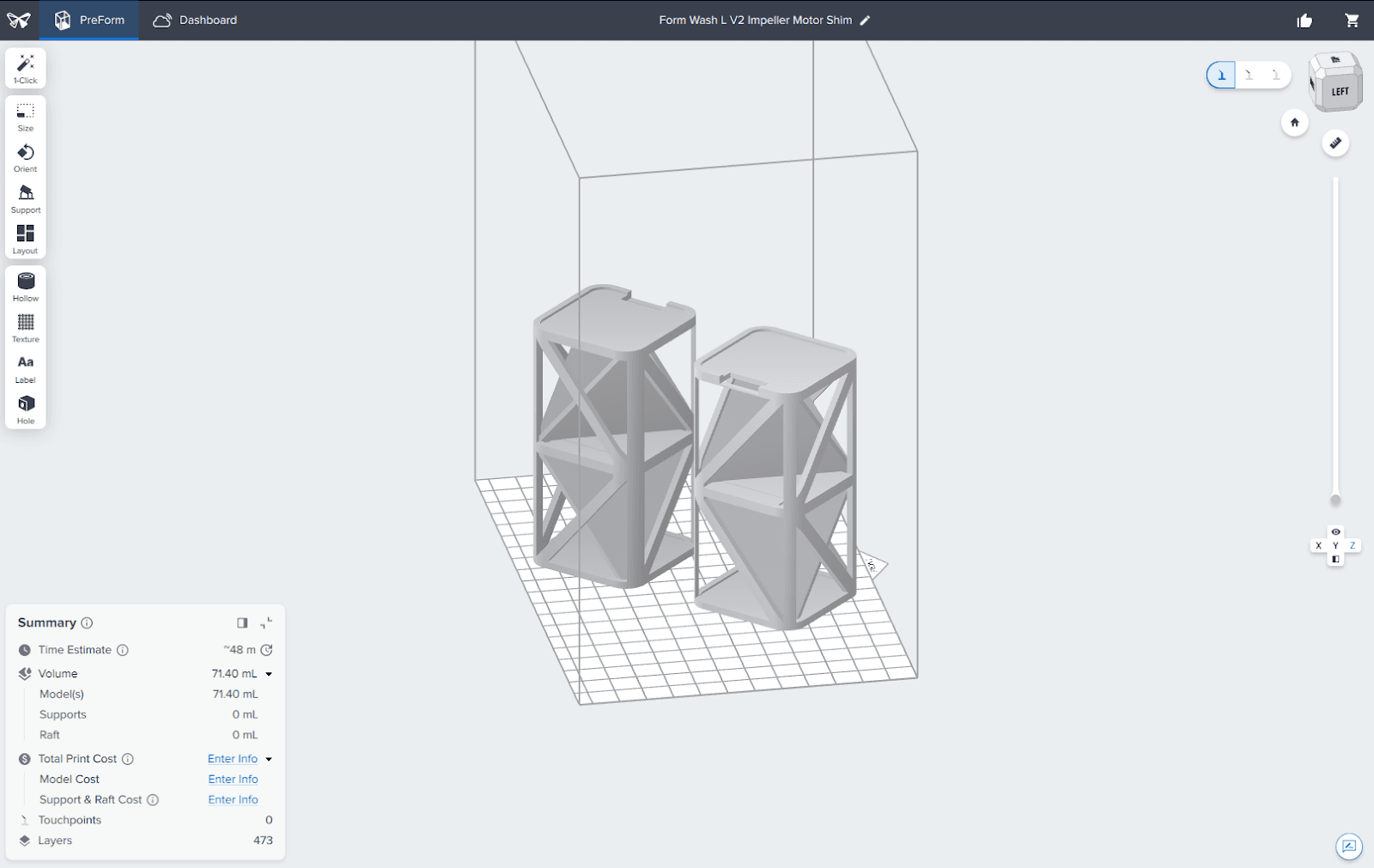
Task: Open the feedback chat bubble icon
Action: pyautogui.click(x=1349, y=847)
